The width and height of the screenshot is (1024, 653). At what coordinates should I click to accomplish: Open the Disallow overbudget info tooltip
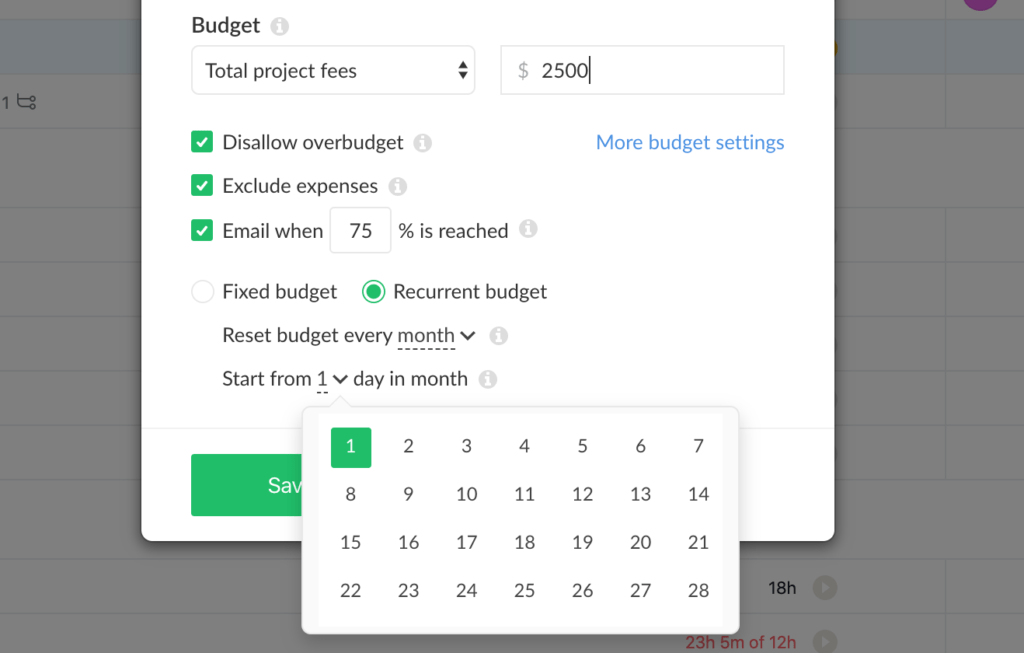point(422,142)
